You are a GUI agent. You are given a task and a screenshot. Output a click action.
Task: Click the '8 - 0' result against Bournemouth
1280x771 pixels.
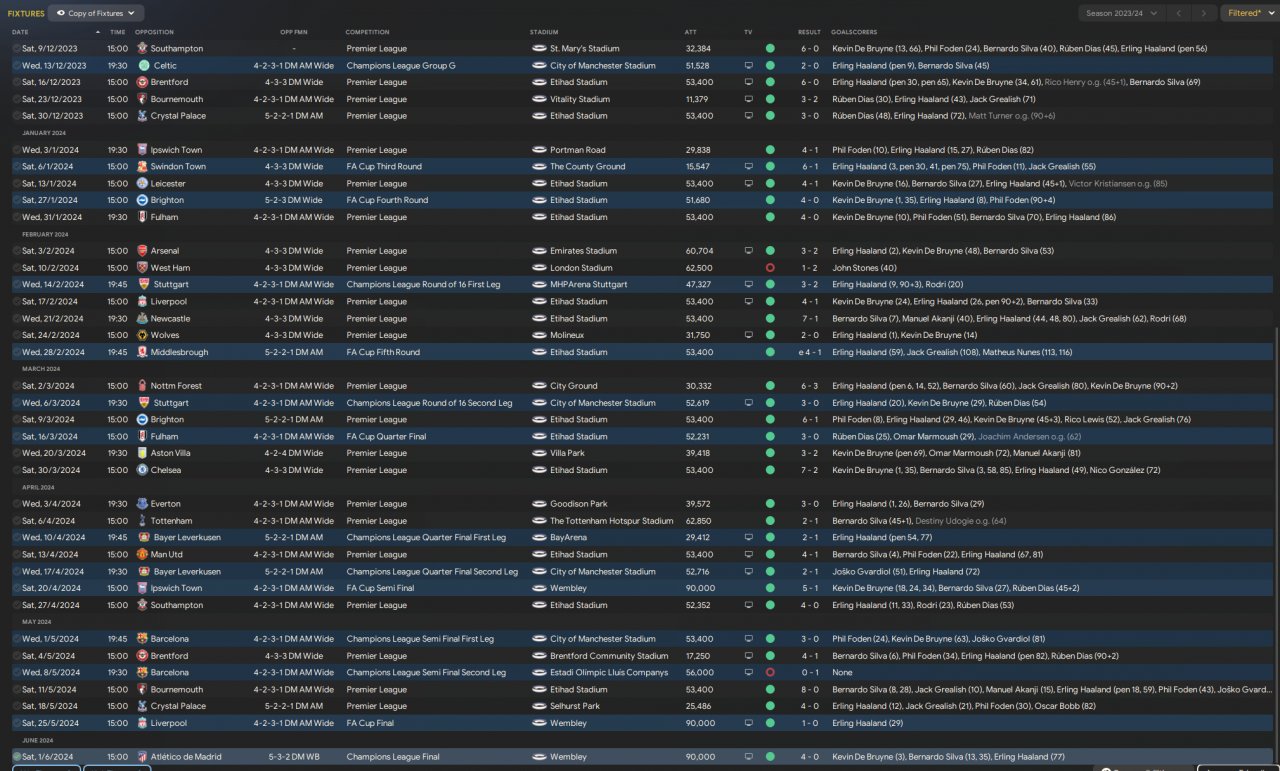(810, 690)
